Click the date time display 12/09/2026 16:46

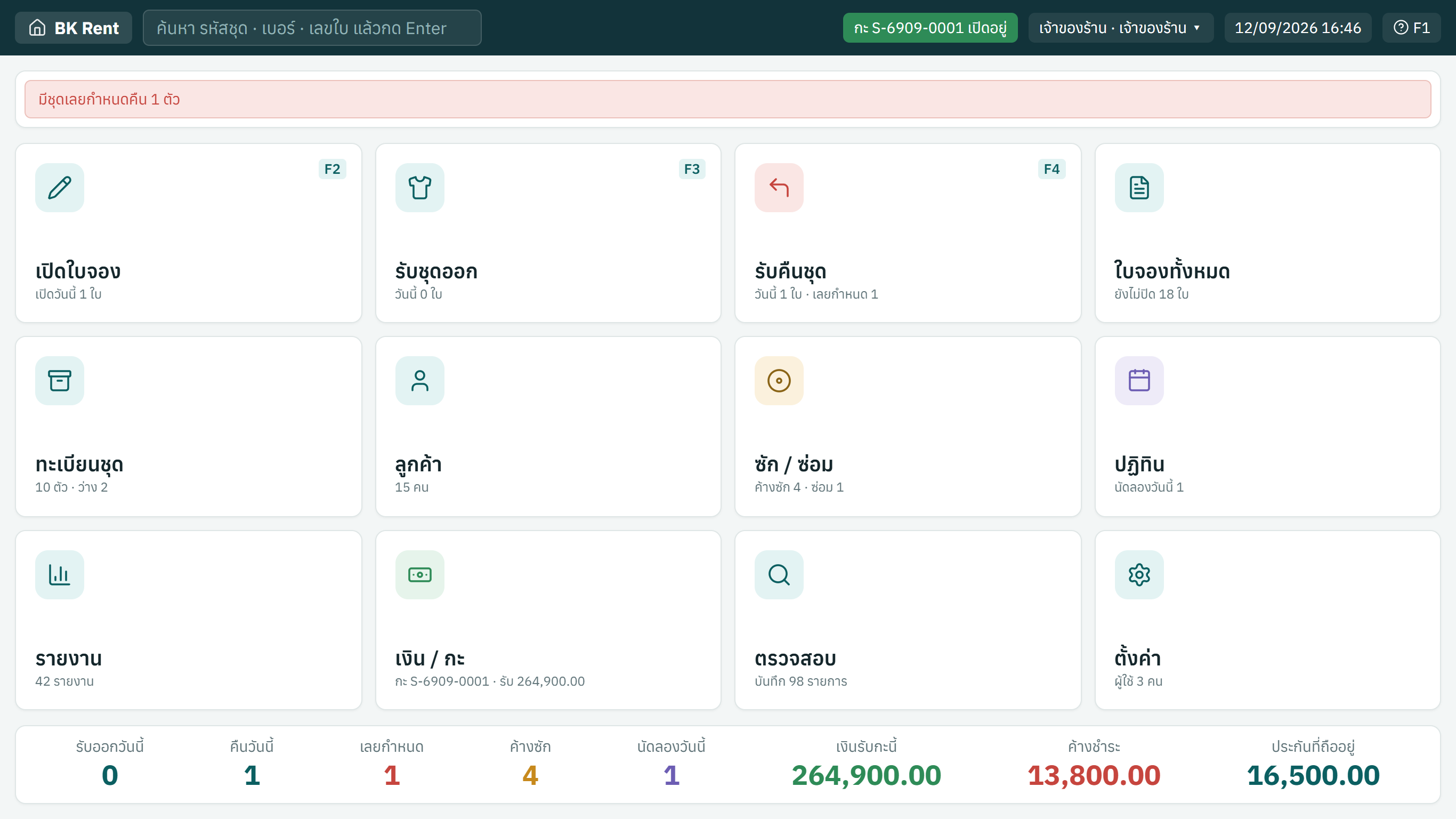(x=1298, y=28)
